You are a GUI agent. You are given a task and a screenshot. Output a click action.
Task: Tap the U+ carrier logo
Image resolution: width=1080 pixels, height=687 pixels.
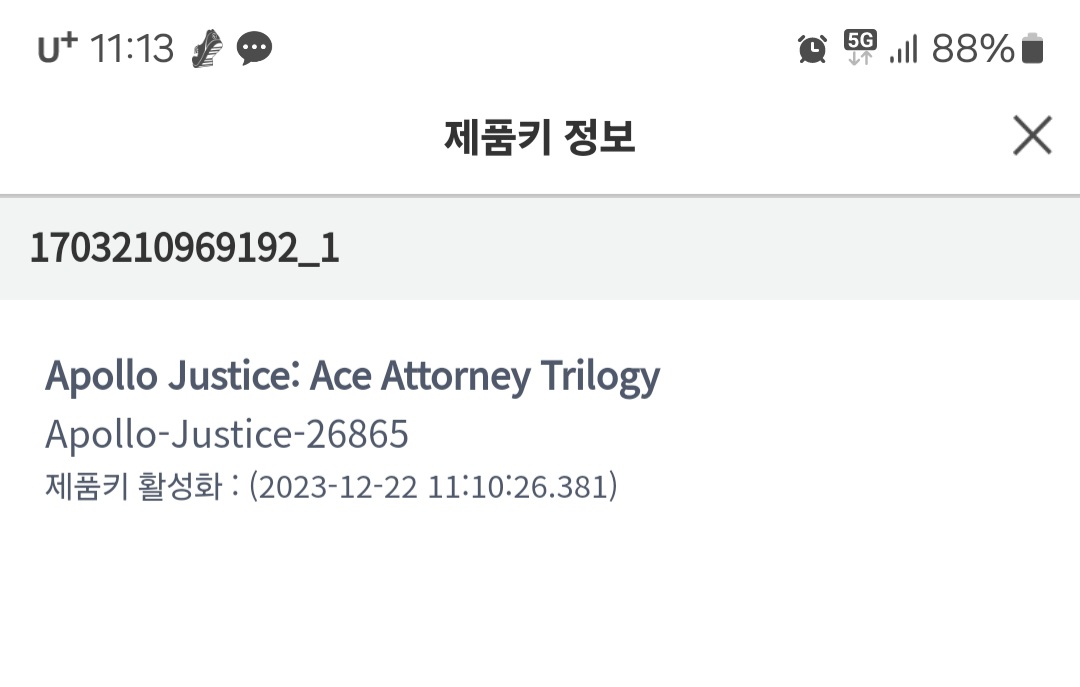(57, 48)
